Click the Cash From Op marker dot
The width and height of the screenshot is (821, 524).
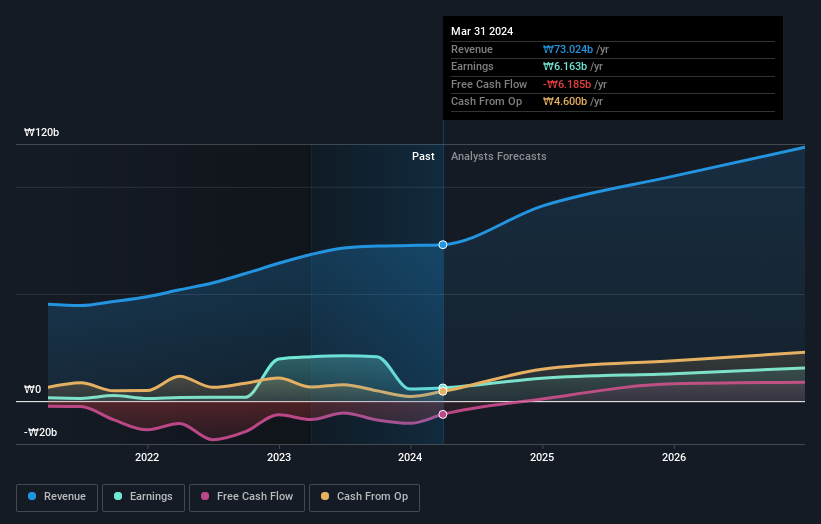tap(443, 391)
